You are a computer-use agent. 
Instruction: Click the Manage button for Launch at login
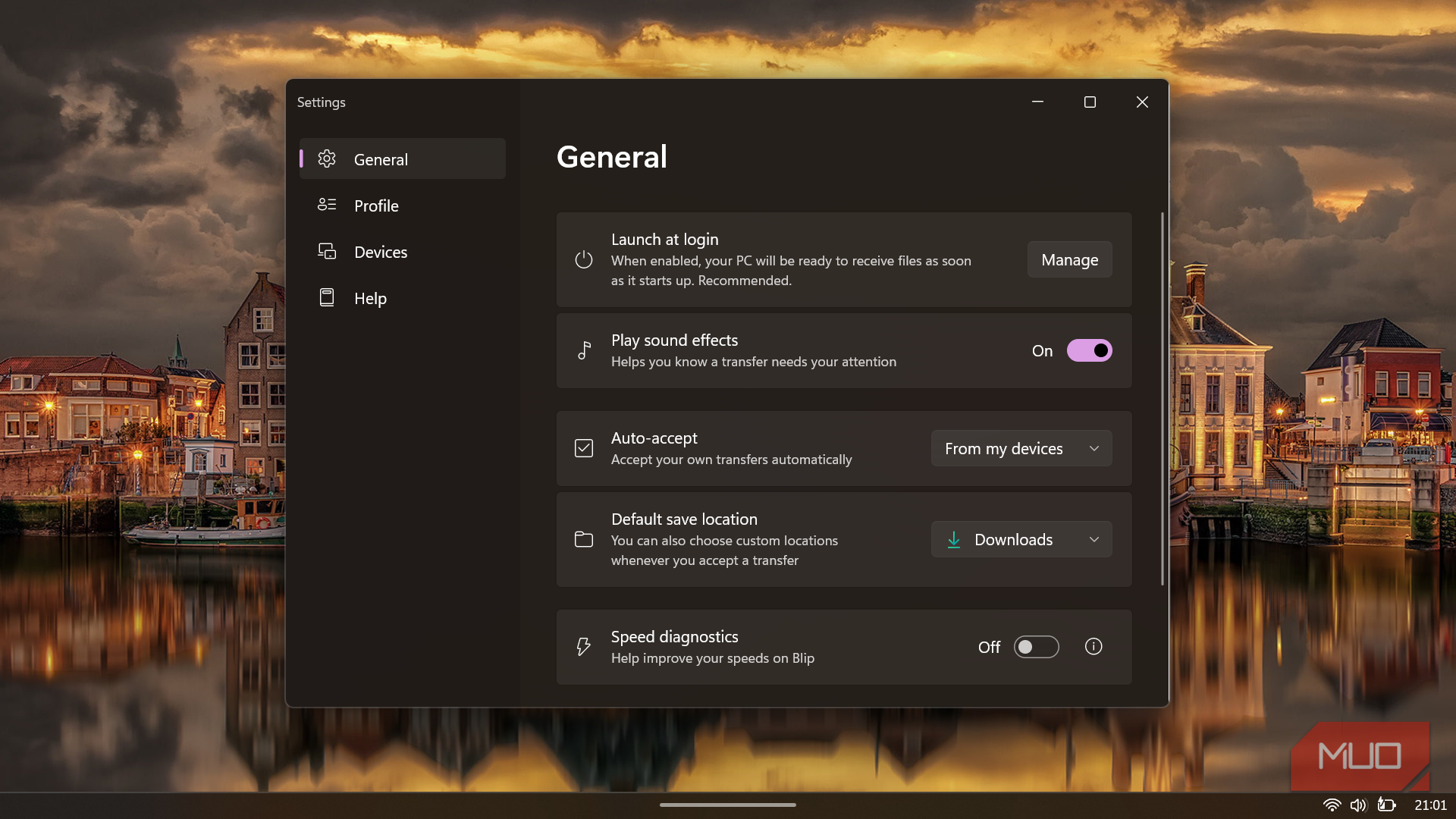pyautogui.click(x=1069, y=259)
